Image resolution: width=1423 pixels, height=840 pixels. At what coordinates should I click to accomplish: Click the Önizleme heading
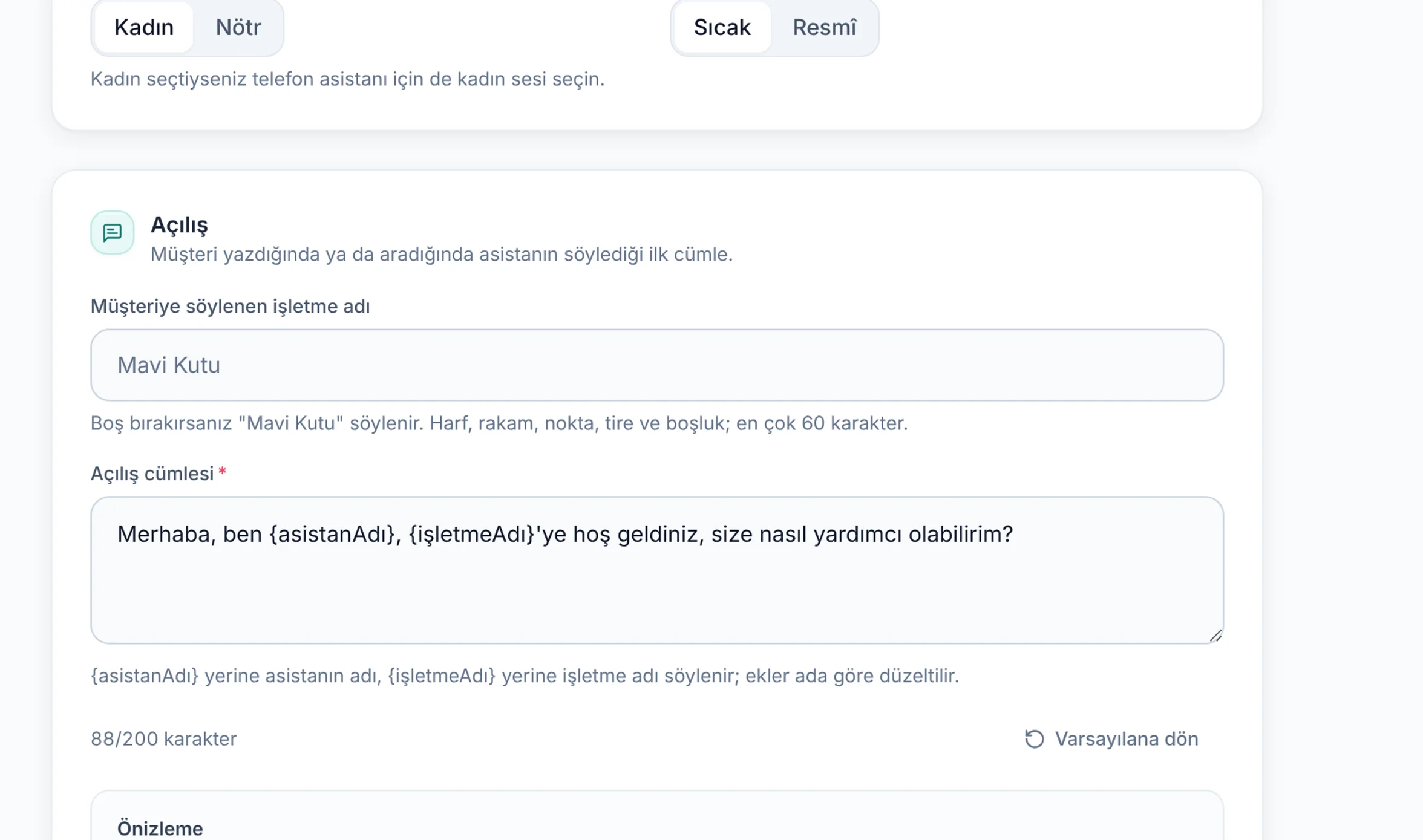tap(160, 829)
